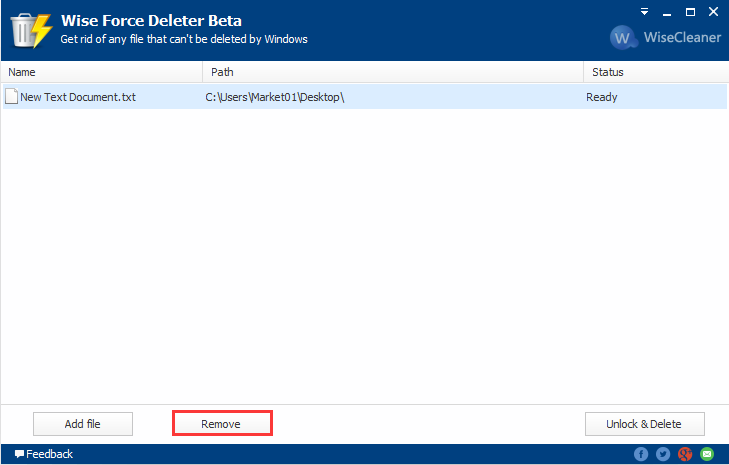The width and height of the screenshot is (729, 465).
Task: Open the Feedback link
Action: pos(49,454)
